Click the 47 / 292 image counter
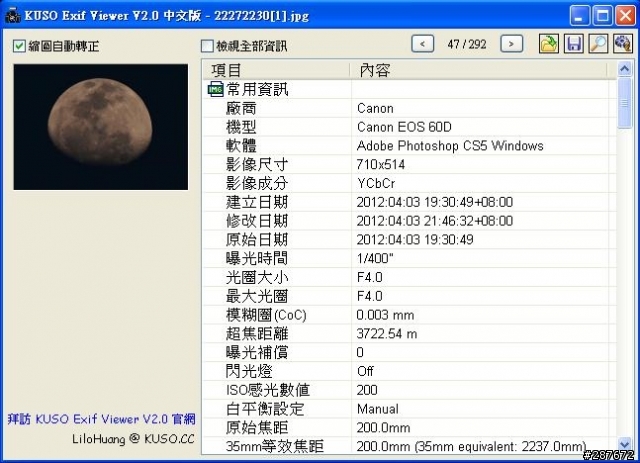 pyautogui.click(x=467, y=44)
